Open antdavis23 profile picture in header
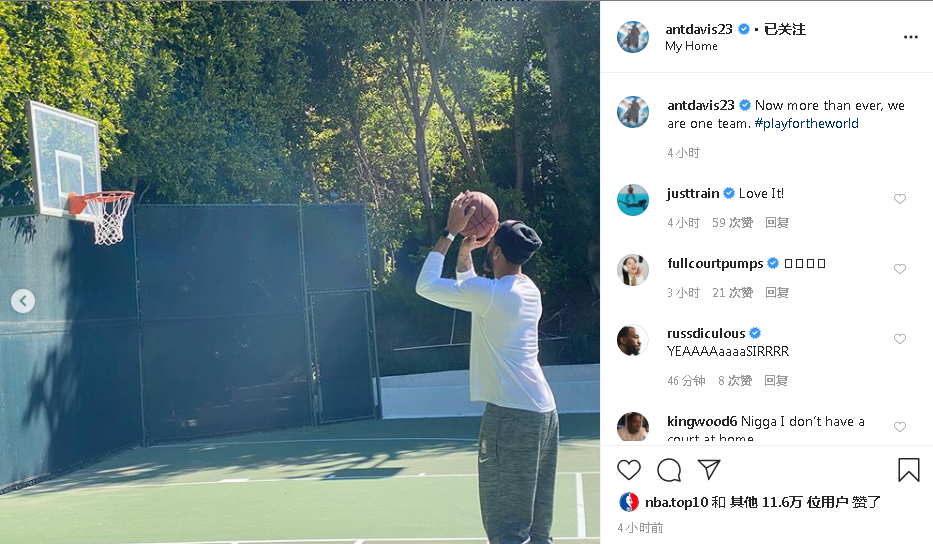The image size is (933, 544). point(633,37)
